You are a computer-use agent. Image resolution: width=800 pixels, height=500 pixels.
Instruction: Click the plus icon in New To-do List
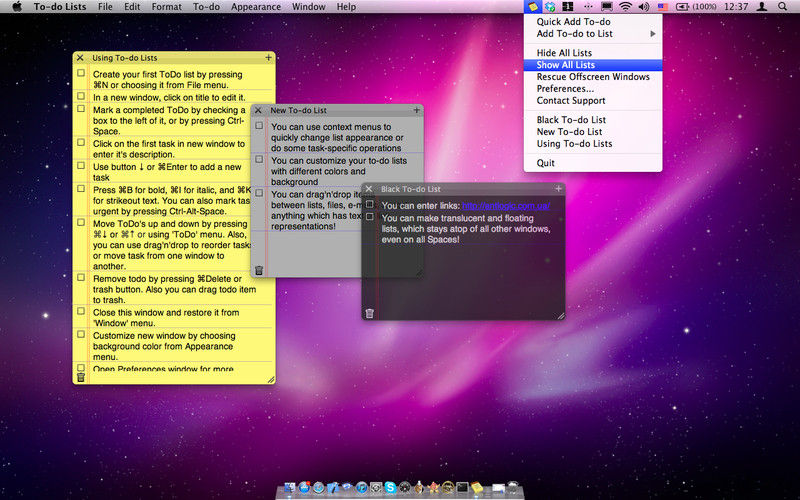pos(416,110)
